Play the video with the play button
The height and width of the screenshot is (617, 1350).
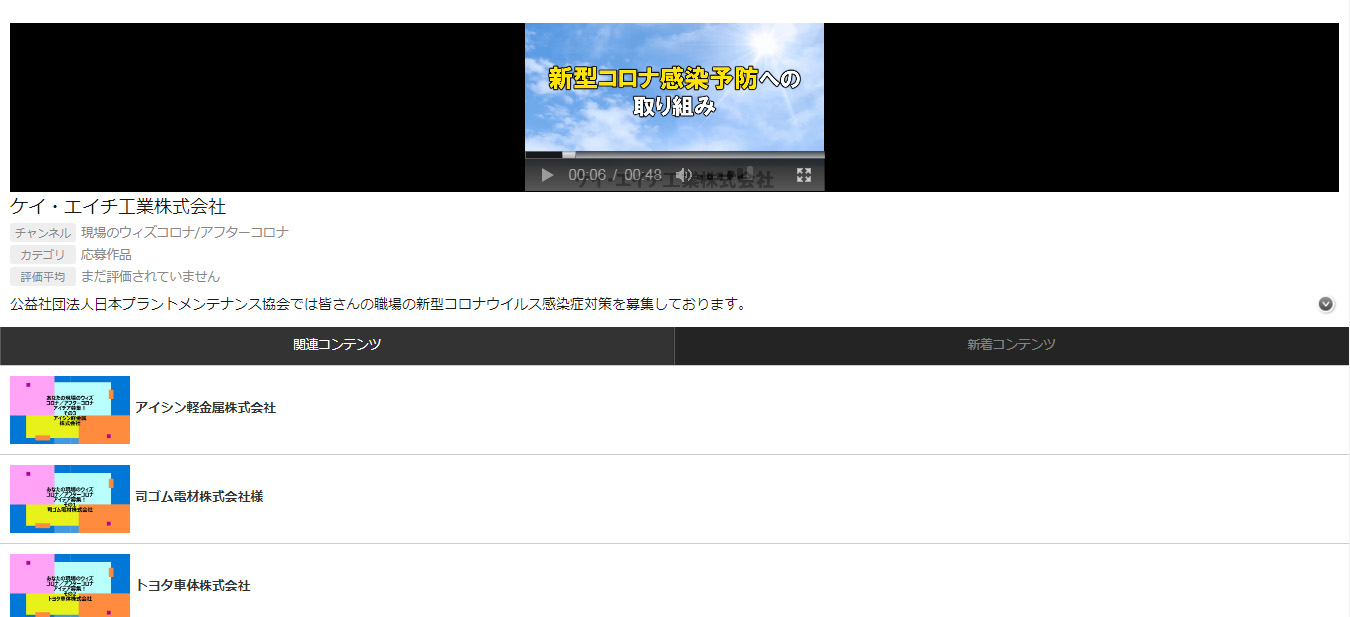pos(547,175)
